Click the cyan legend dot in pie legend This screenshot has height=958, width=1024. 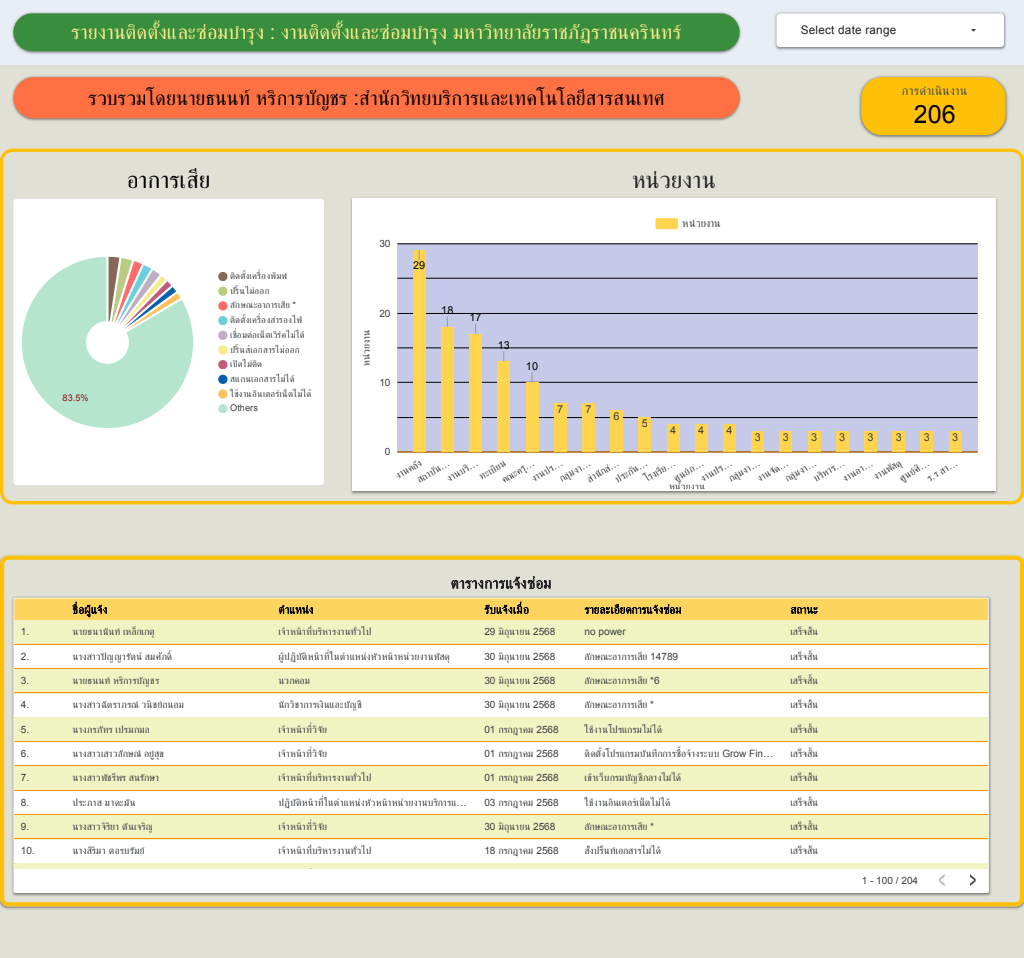(x=223, y=320)
